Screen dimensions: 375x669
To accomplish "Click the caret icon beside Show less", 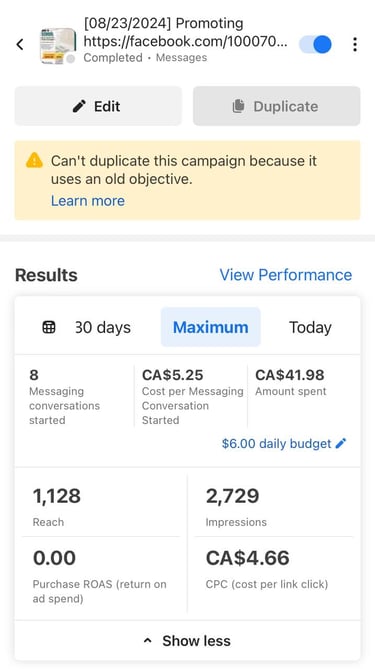I will point(148,641).
